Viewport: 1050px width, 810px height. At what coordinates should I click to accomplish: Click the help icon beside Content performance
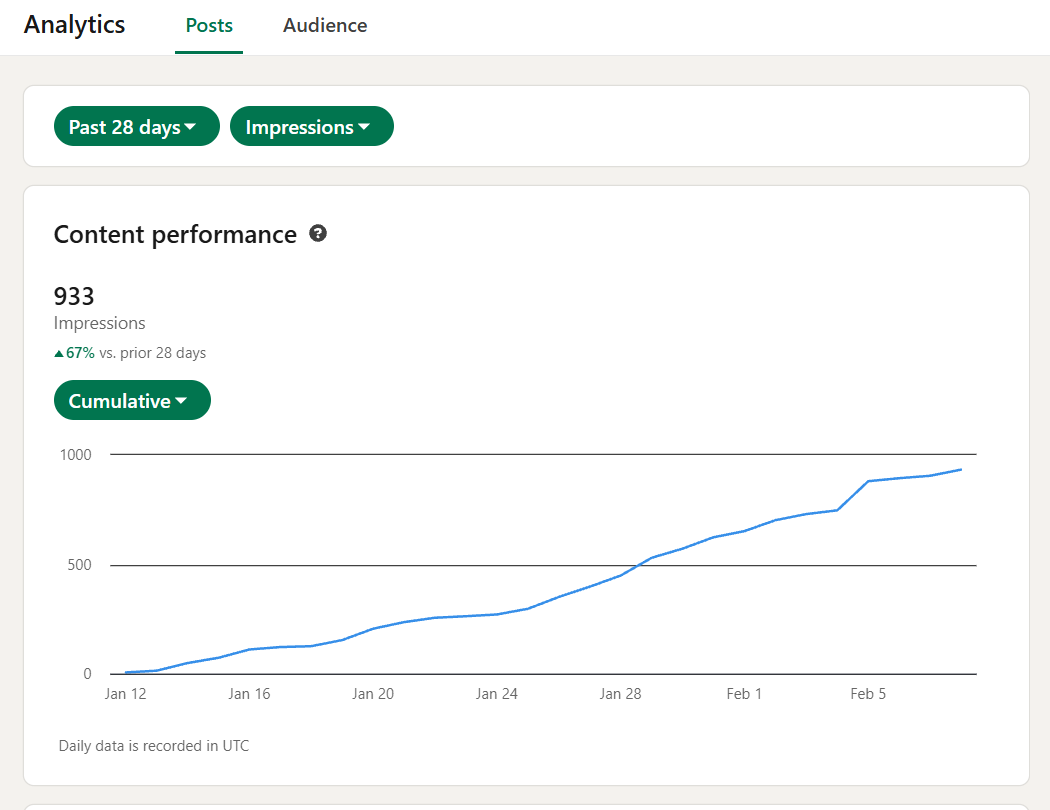pyautogui.click(x=318, y=233)
